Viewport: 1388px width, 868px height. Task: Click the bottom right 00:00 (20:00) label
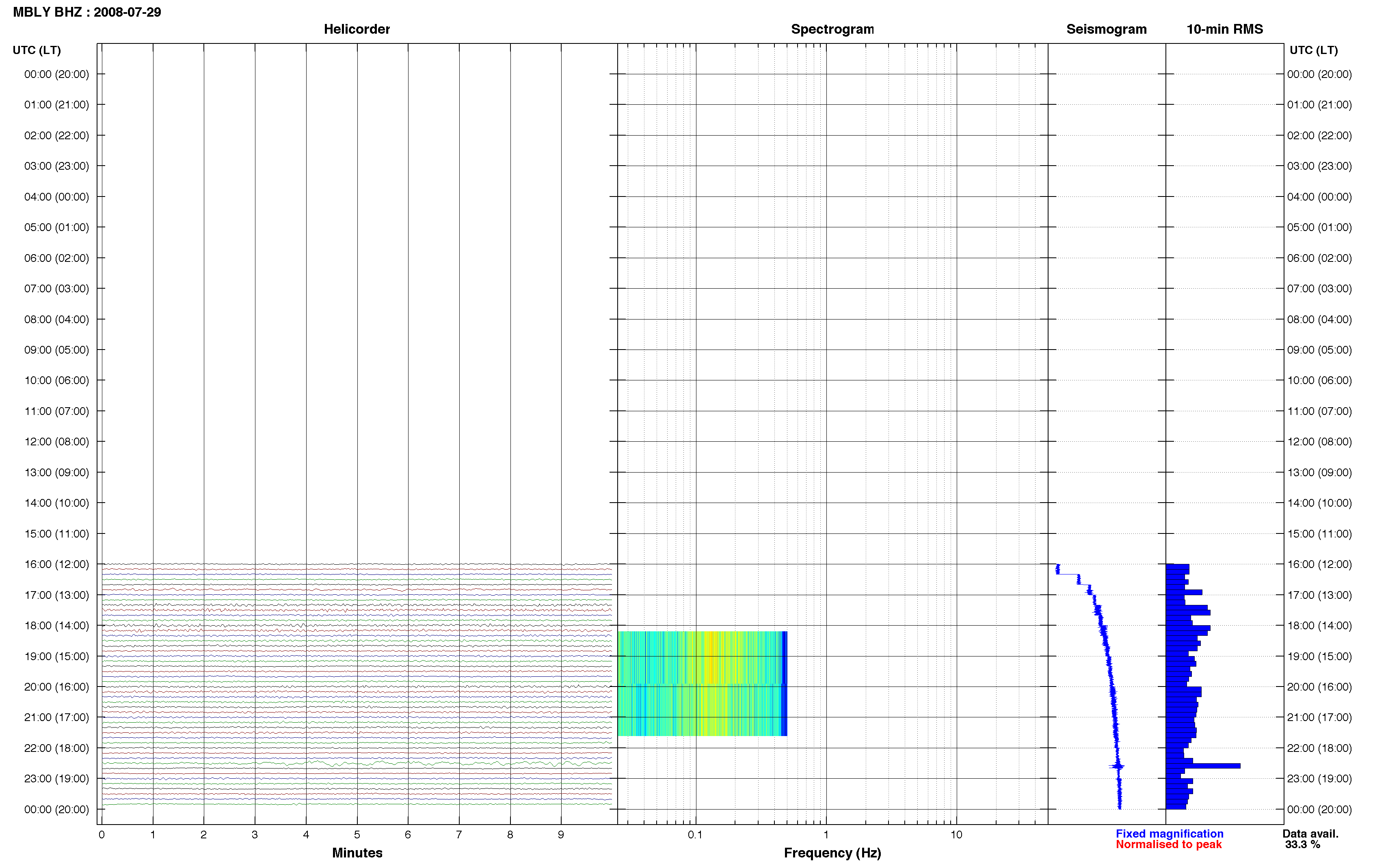pyautogui.click(x=1319, y=810)
